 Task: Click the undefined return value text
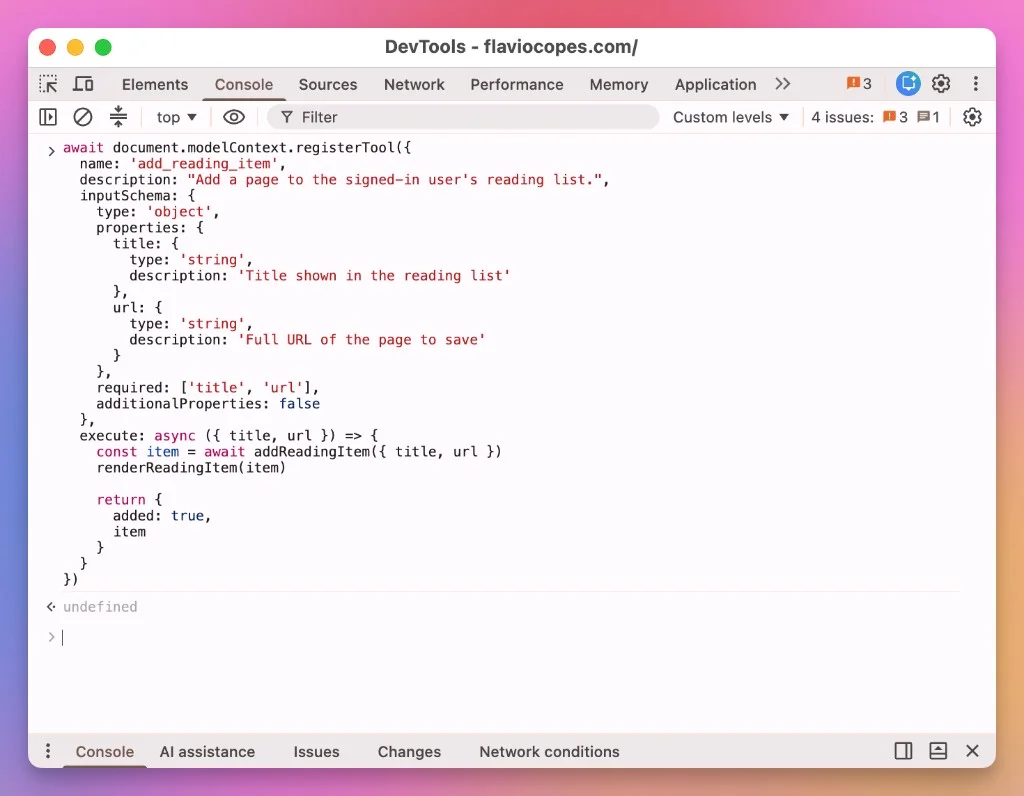pyautogui.click(x=100, y=607)
